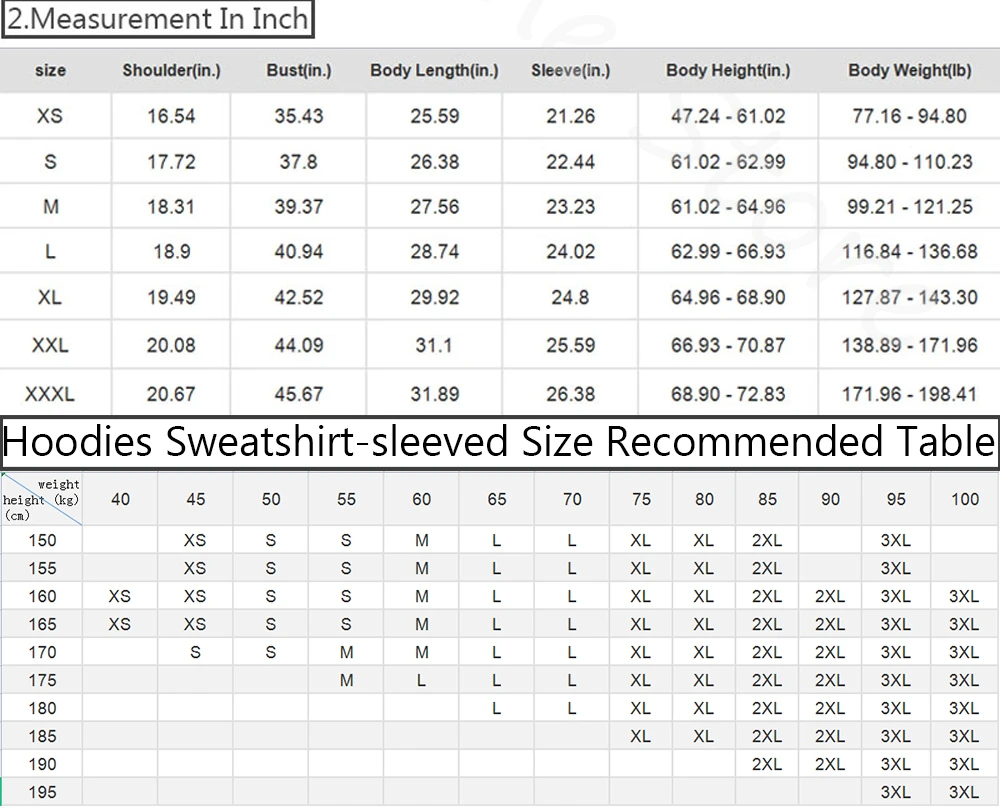Click body height range 66.93 - 70.87
Viewport: 1000px width, 809px height.
click(x=728, y=345)
